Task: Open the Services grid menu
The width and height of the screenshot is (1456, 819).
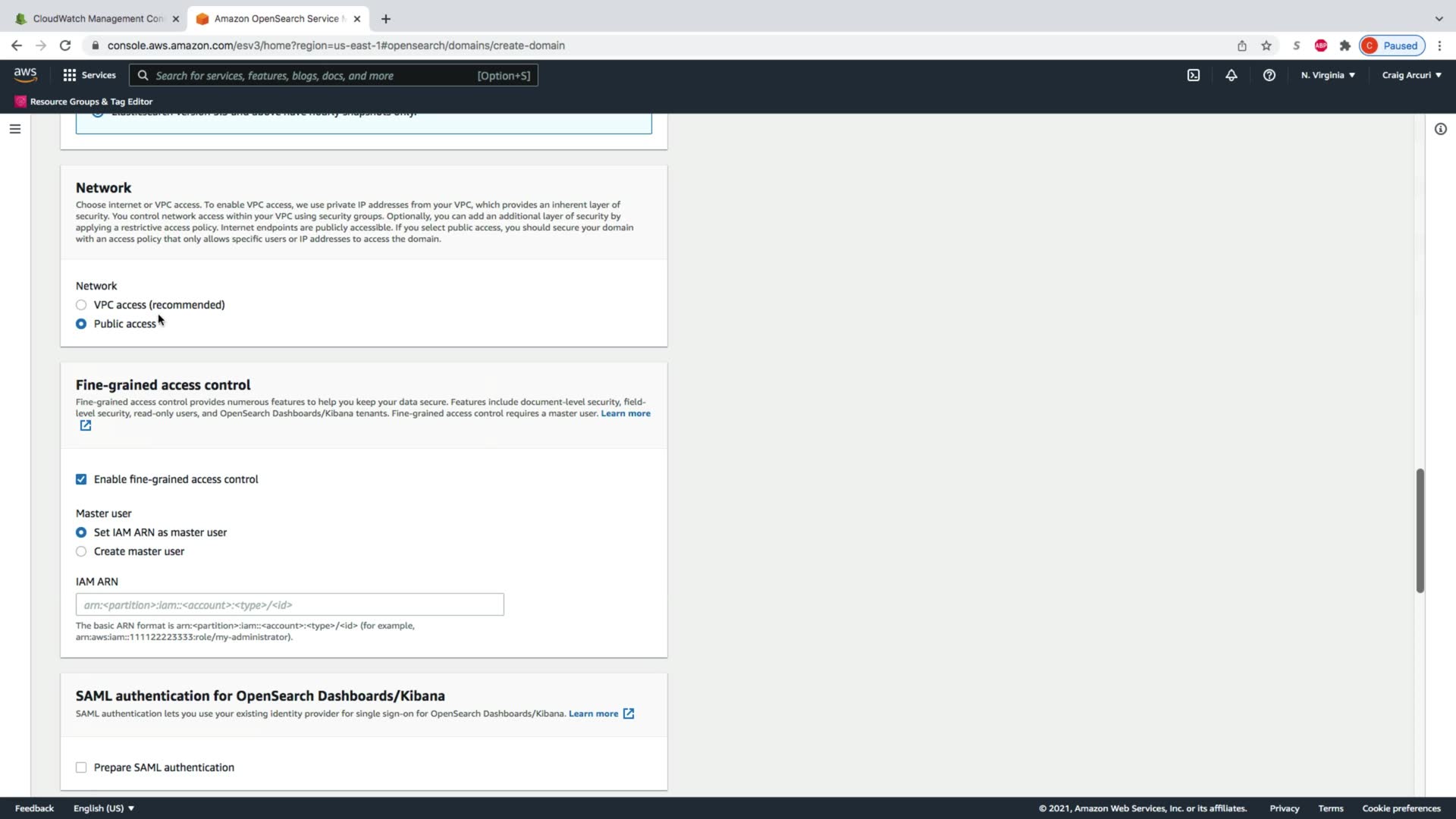Action: [89, 75]
